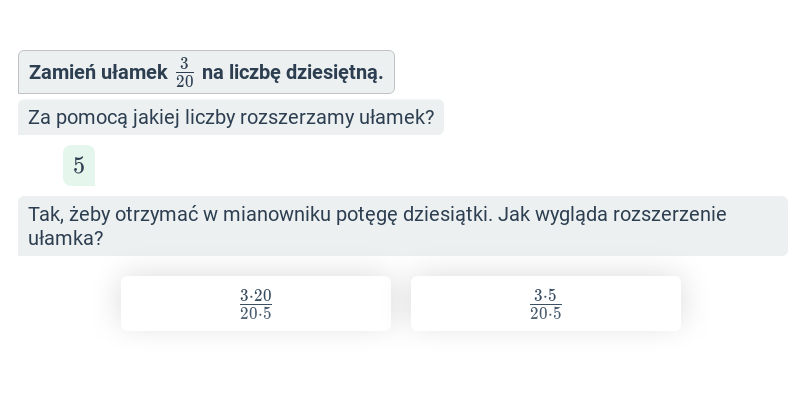The image size is (800, 400).
Task: Click the 3·20 numerator in the left option
Action: point(256,295)
